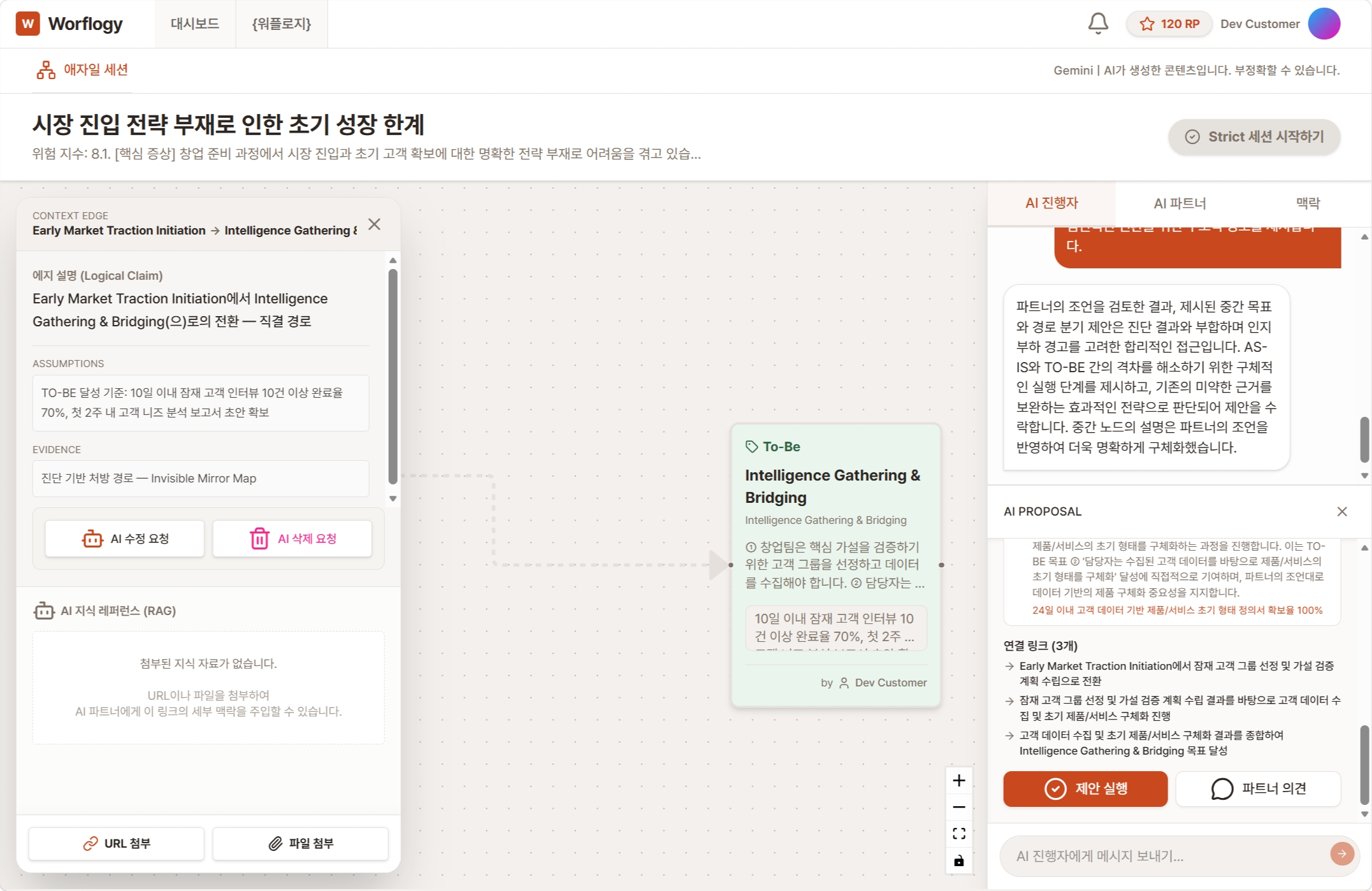Open the 대시보드 tab
1372x891 pixels.
coord(195,24)
